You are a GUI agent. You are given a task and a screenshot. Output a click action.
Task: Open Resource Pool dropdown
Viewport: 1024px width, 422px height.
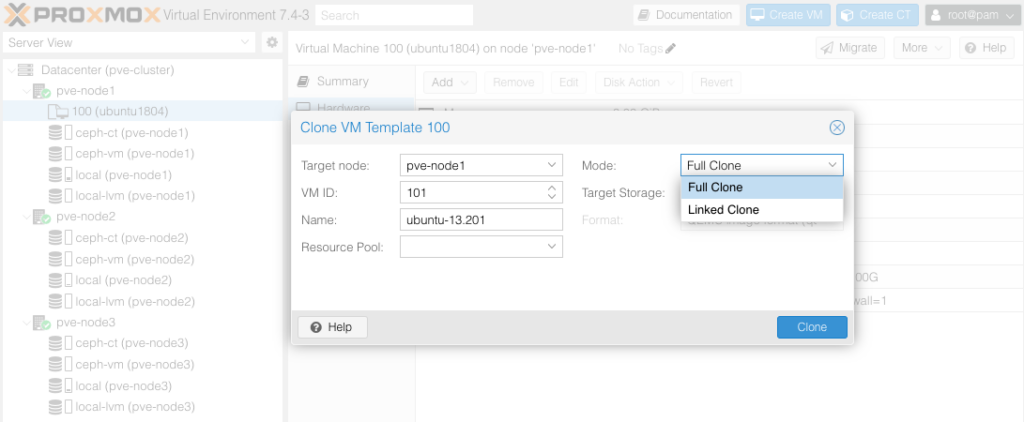coord(551,247)
